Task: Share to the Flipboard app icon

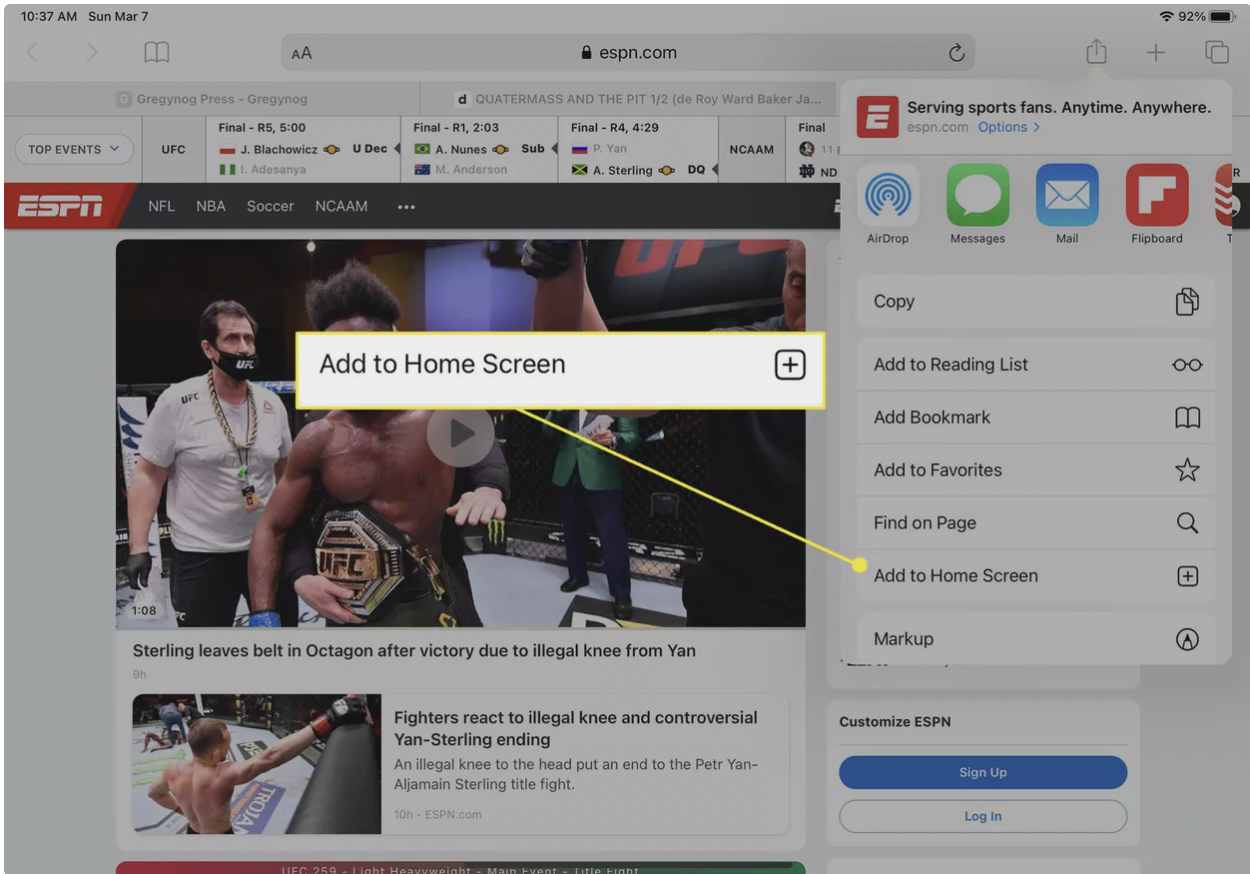Action: coord(1156,195)
